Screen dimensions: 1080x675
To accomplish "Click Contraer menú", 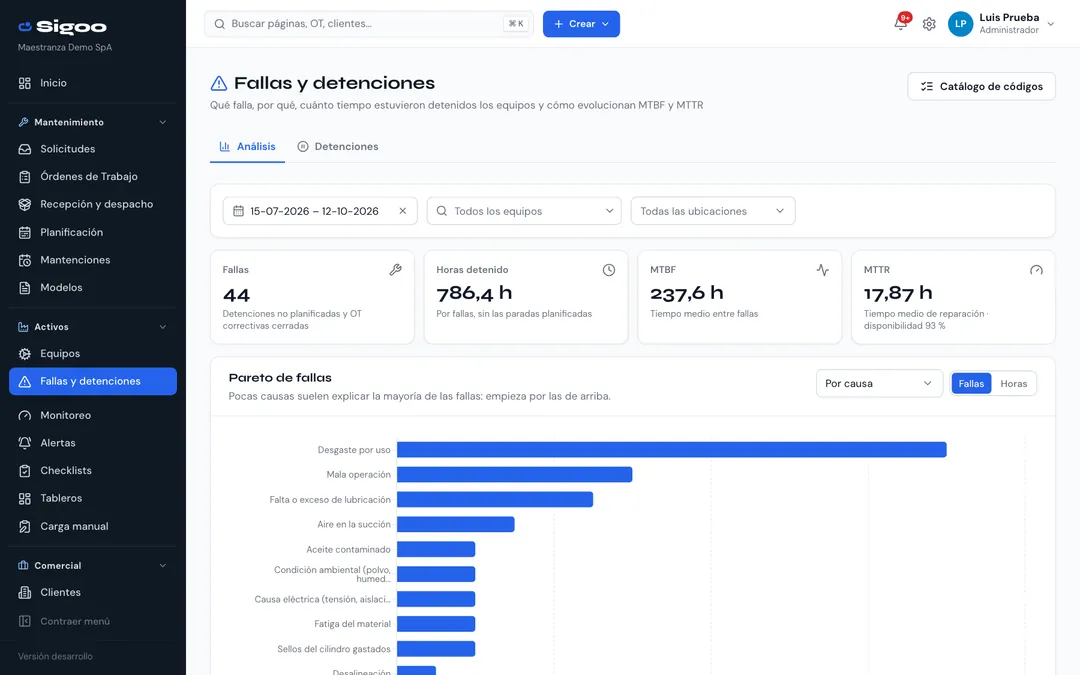I will coord(93,621).
